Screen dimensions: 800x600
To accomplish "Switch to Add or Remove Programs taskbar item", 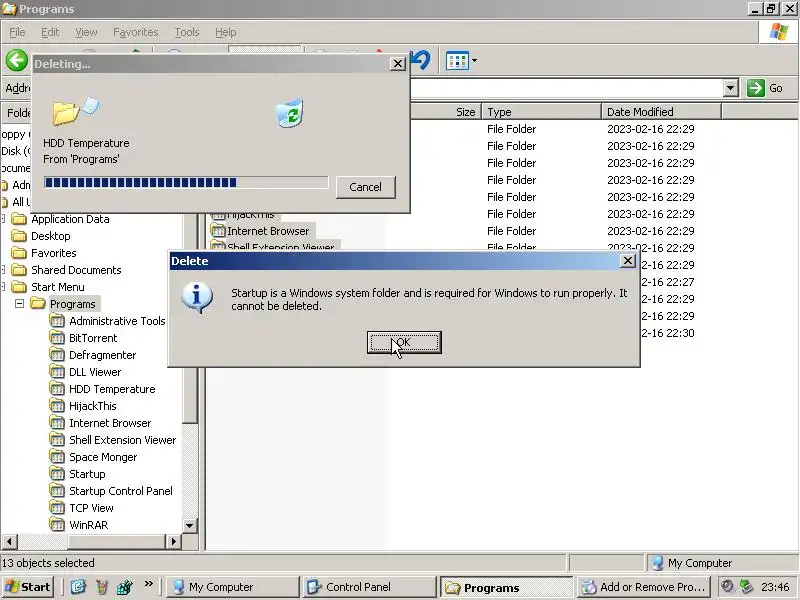I will [644, 587].
